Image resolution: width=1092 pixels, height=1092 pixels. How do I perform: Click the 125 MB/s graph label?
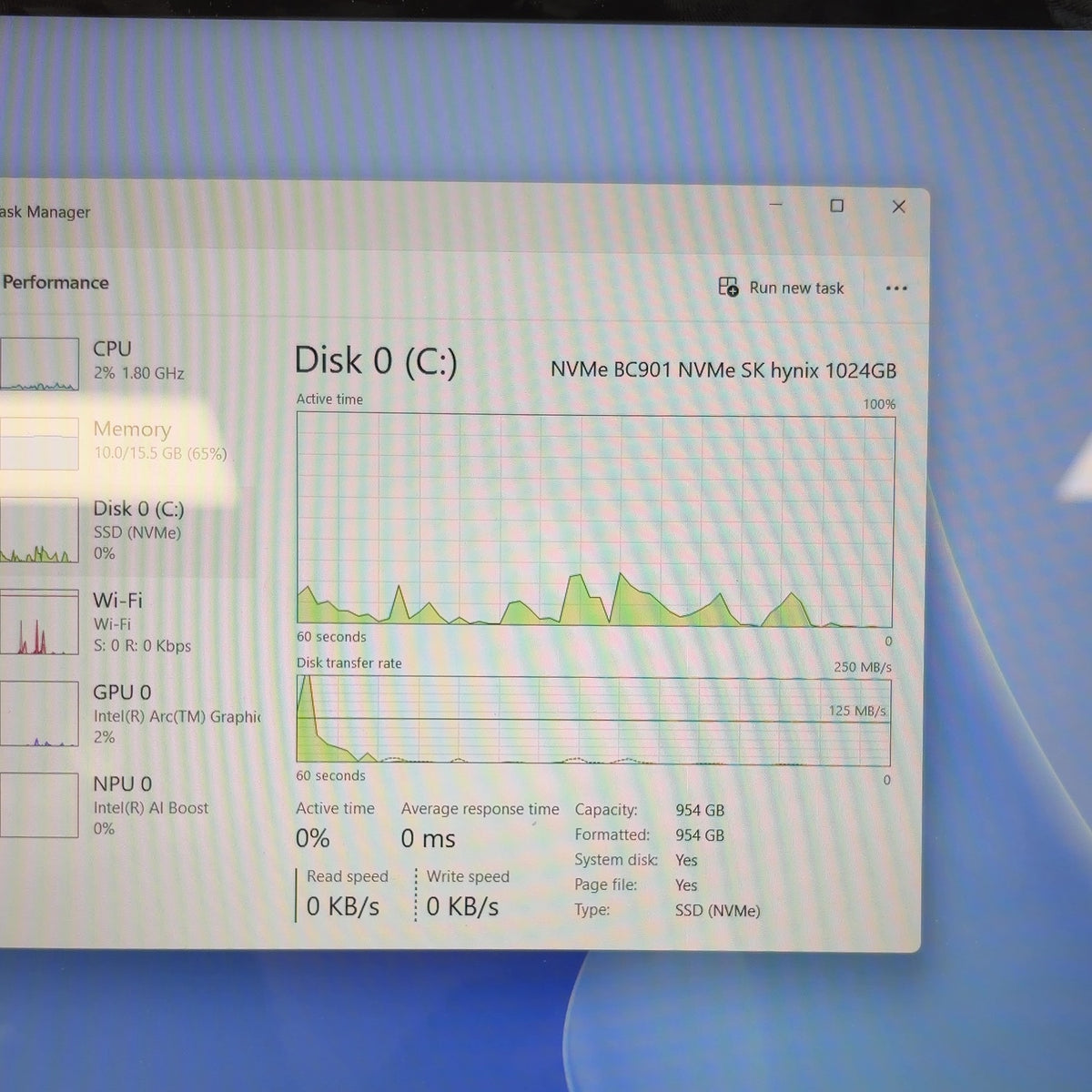click(x=857, y=711)
